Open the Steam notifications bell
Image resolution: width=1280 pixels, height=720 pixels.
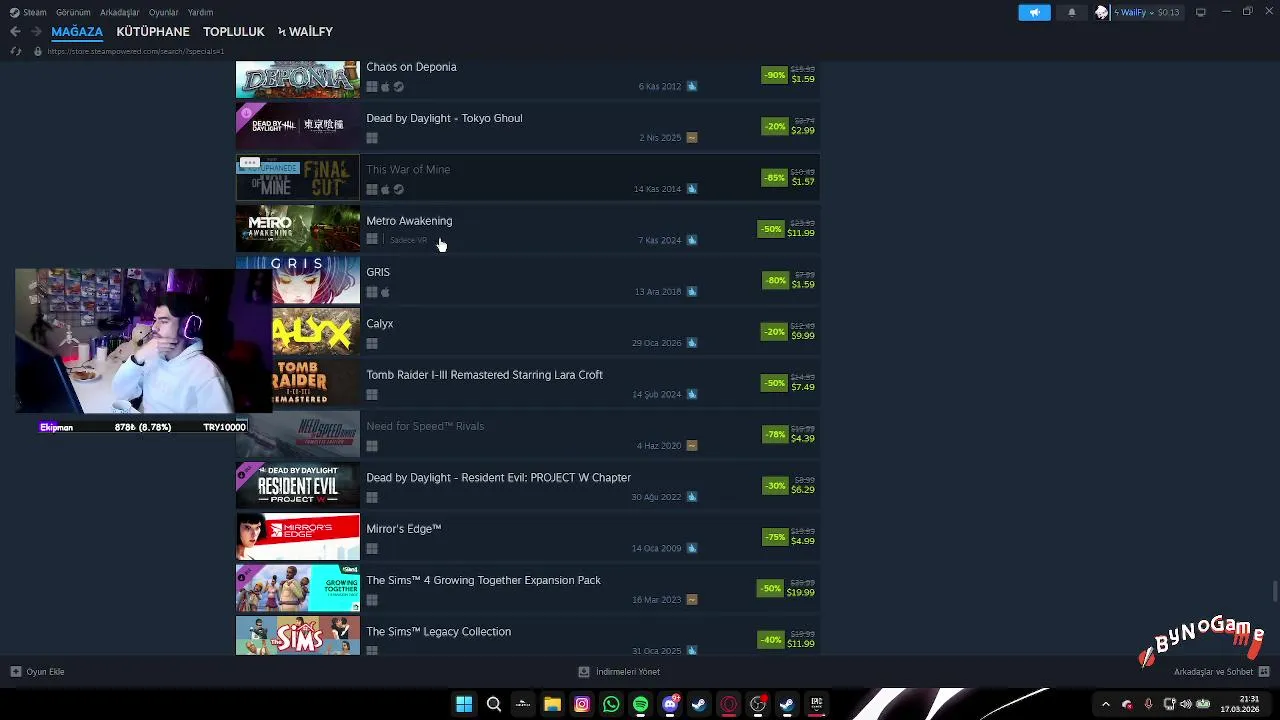pyautogui.click(x=1072, y=12)
